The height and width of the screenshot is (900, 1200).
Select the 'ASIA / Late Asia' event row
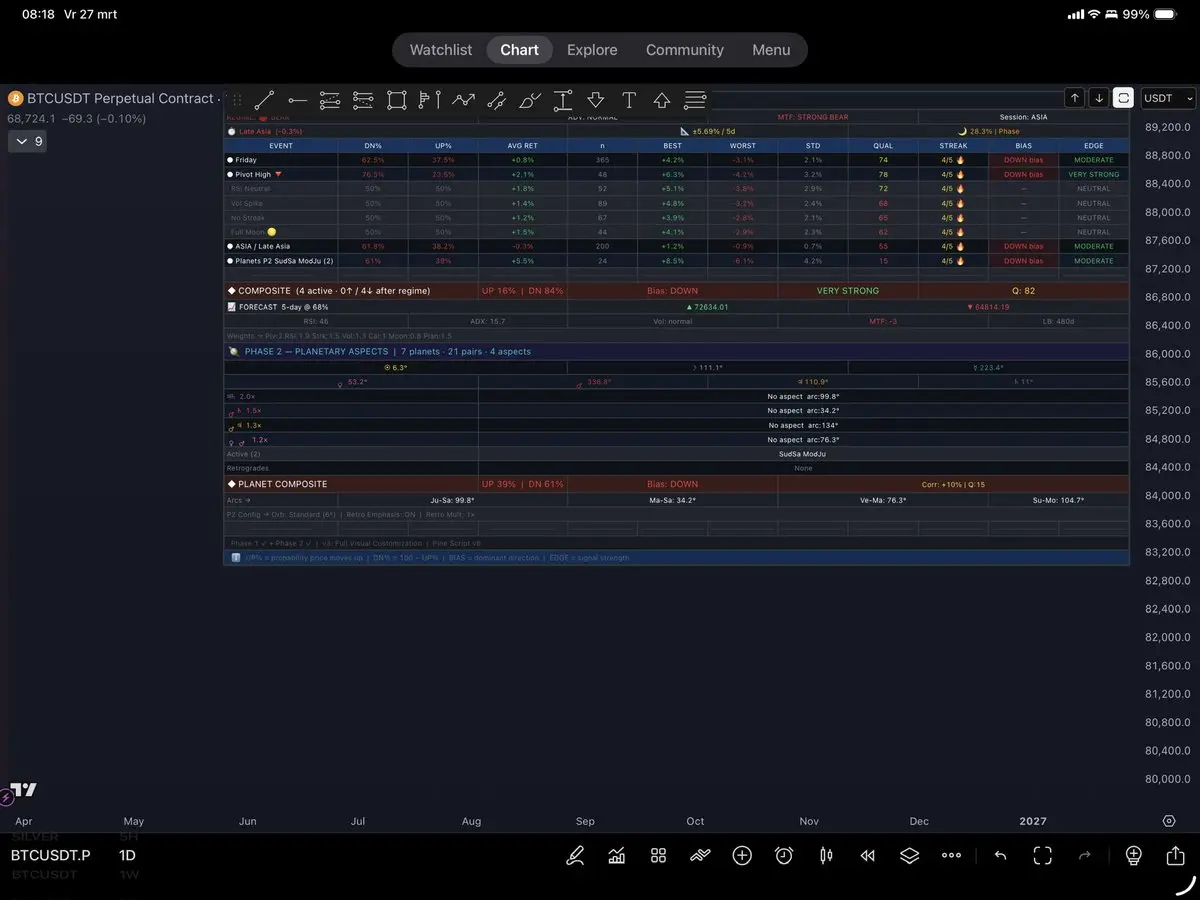pyautogui.click(x=676, y=246)
